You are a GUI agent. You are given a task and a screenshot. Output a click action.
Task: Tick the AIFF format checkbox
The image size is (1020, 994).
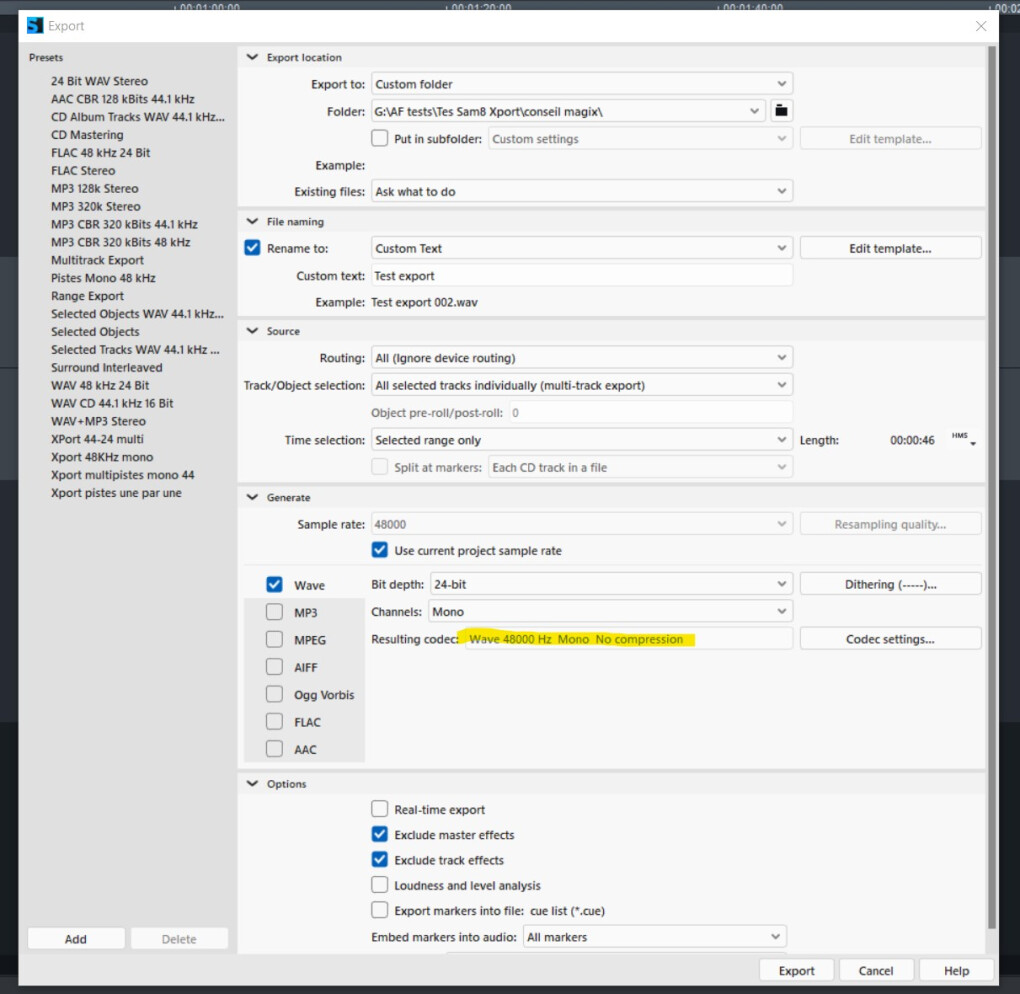tap(275, 667)
